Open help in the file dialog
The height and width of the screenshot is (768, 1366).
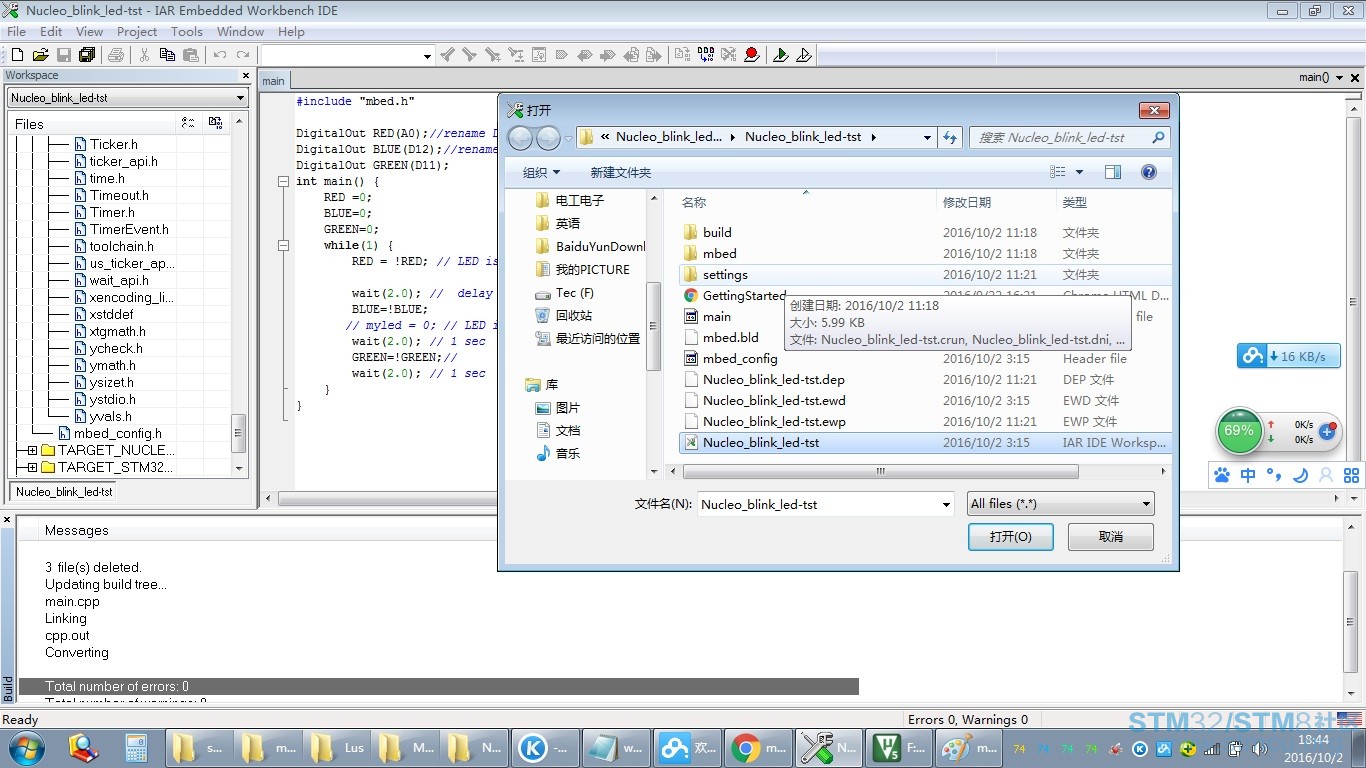point(1149,172)
